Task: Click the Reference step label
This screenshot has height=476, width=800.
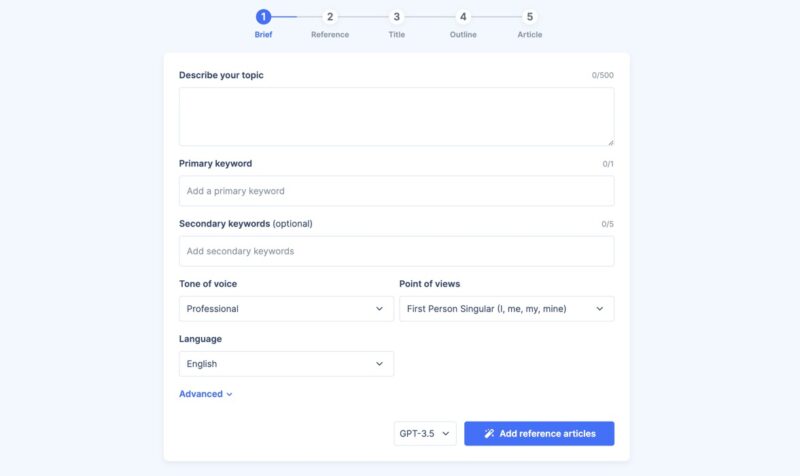Action: coord(330,35)
